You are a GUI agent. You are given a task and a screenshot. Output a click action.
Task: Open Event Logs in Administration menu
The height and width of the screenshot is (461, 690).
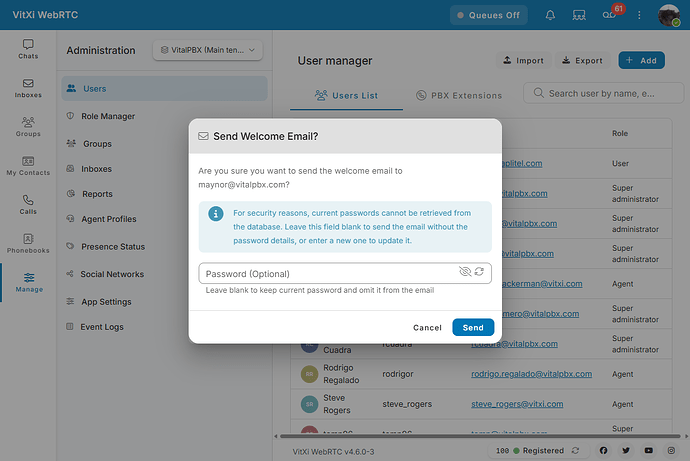tap(102, 327)
